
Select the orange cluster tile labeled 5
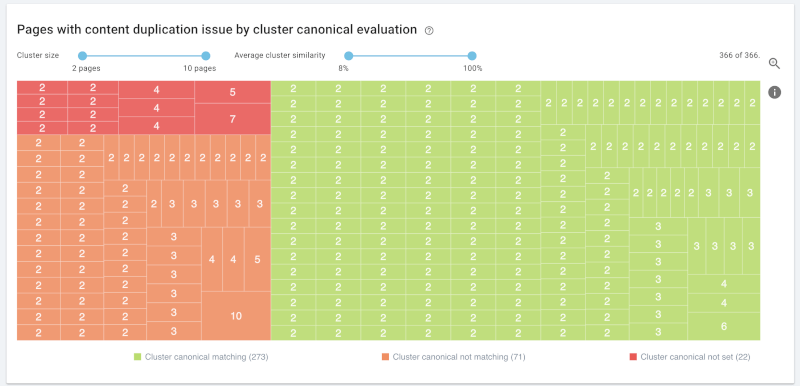[257, 259]
